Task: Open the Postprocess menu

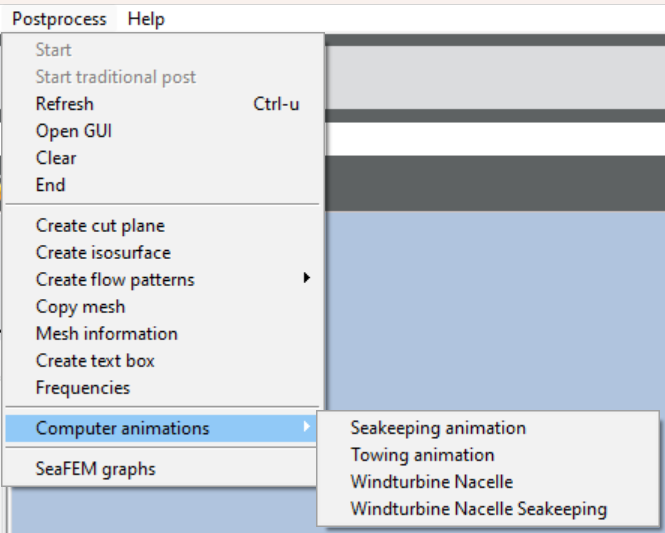Action: [59, 19]
